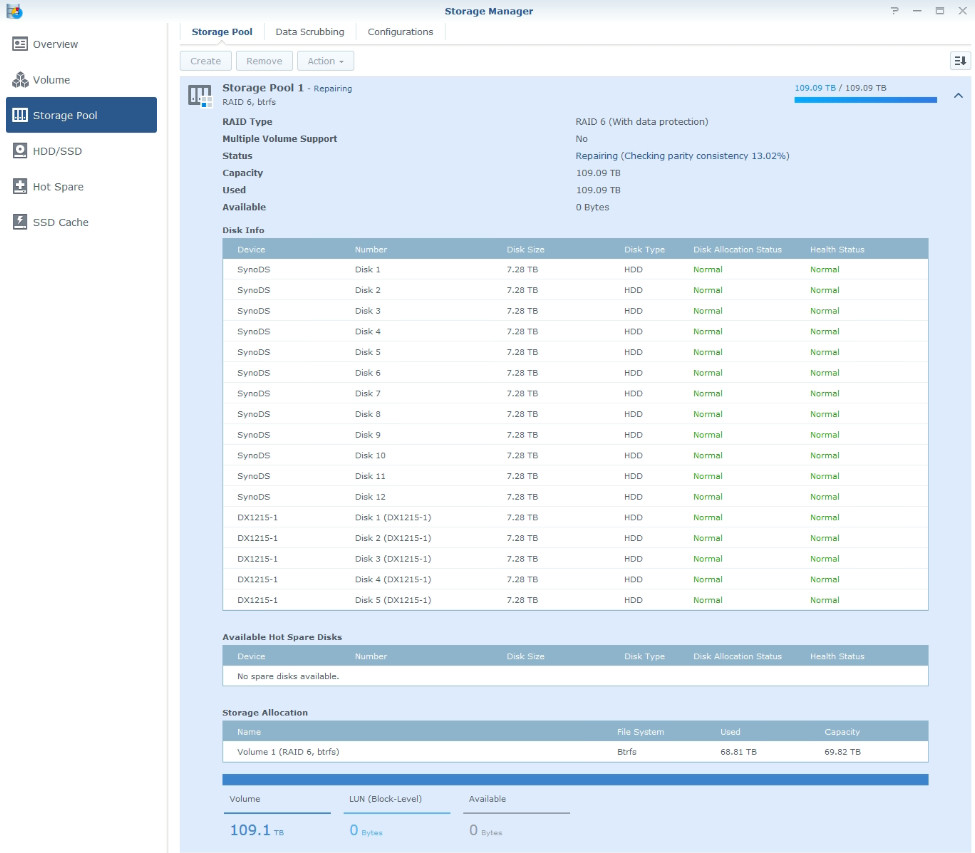Click the DSM launcher icon in the top-left corner

point(12,9)
